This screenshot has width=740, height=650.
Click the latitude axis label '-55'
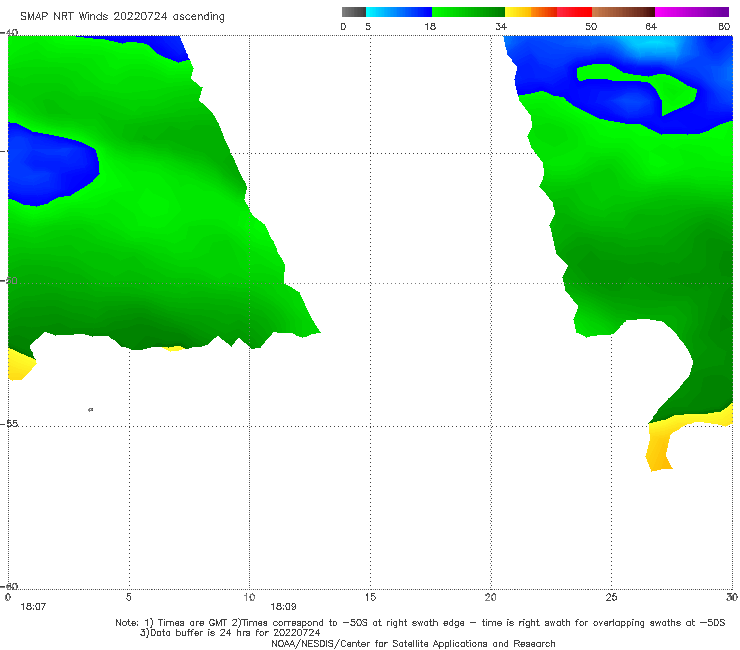click(x=9, y=423)
